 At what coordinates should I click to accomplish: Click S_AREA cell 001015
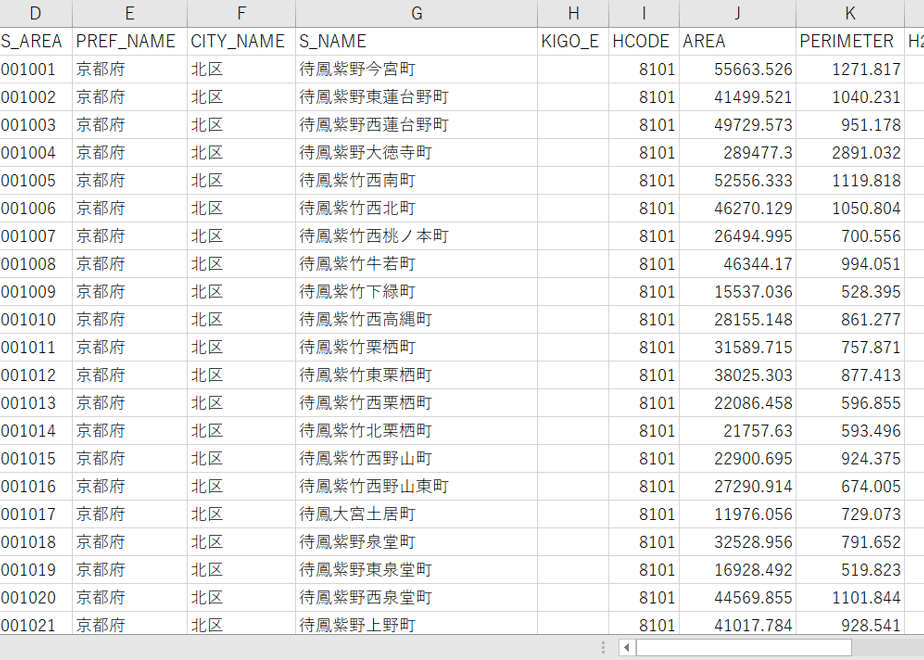35,458
